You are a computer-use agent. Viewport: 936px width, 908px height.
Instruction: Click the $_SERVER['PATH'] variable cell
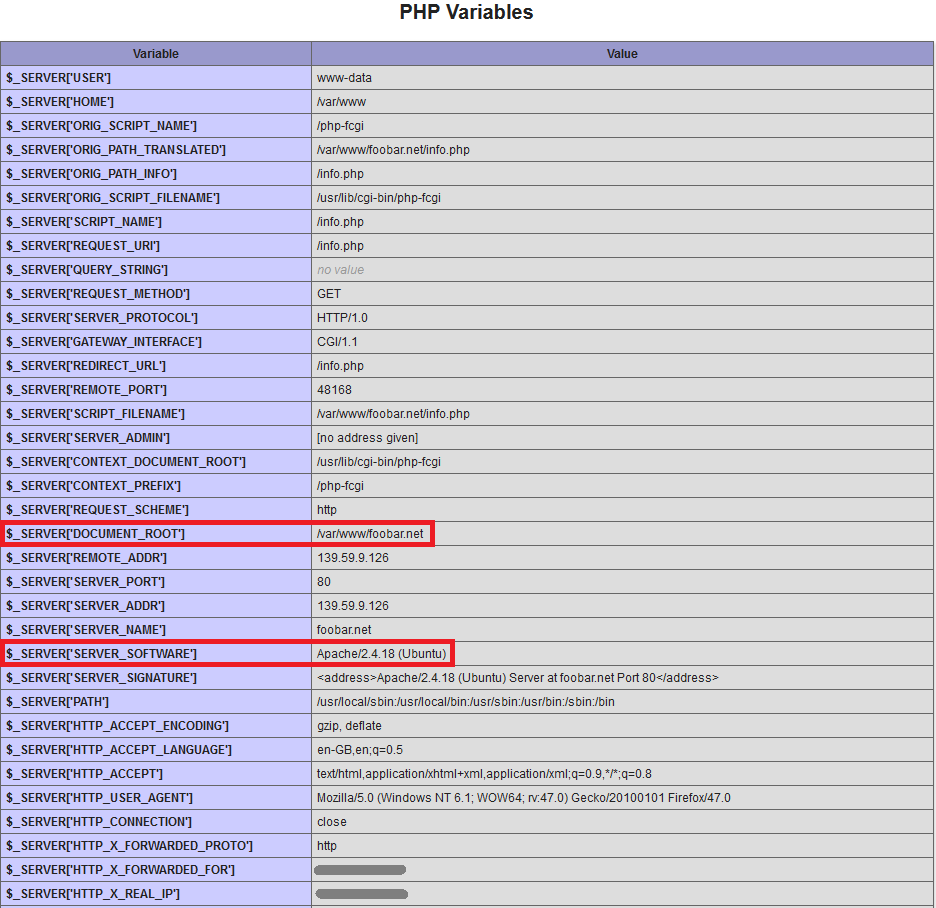[156, 701]
